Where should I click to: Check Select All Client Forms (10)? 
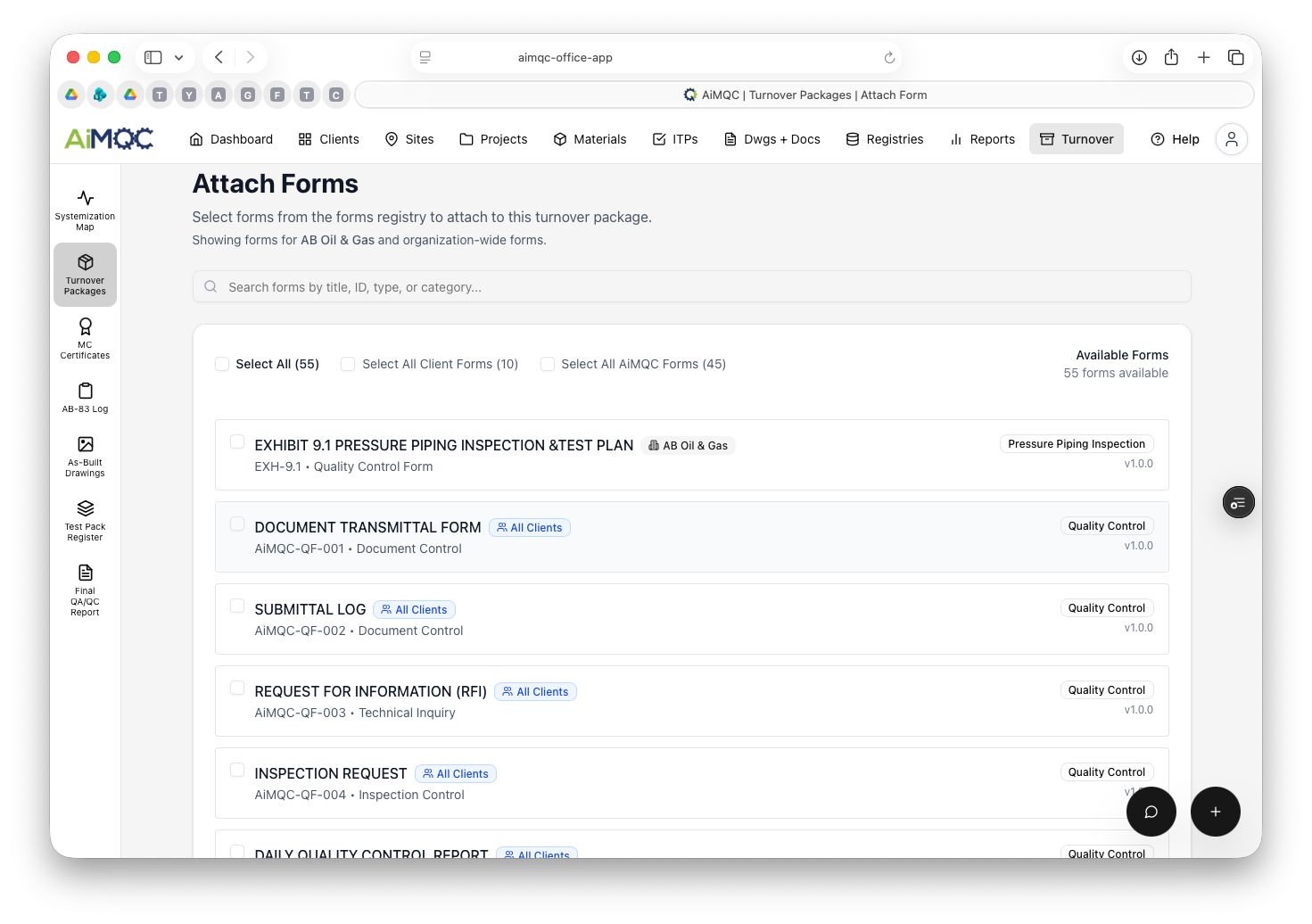click(349, 364)
